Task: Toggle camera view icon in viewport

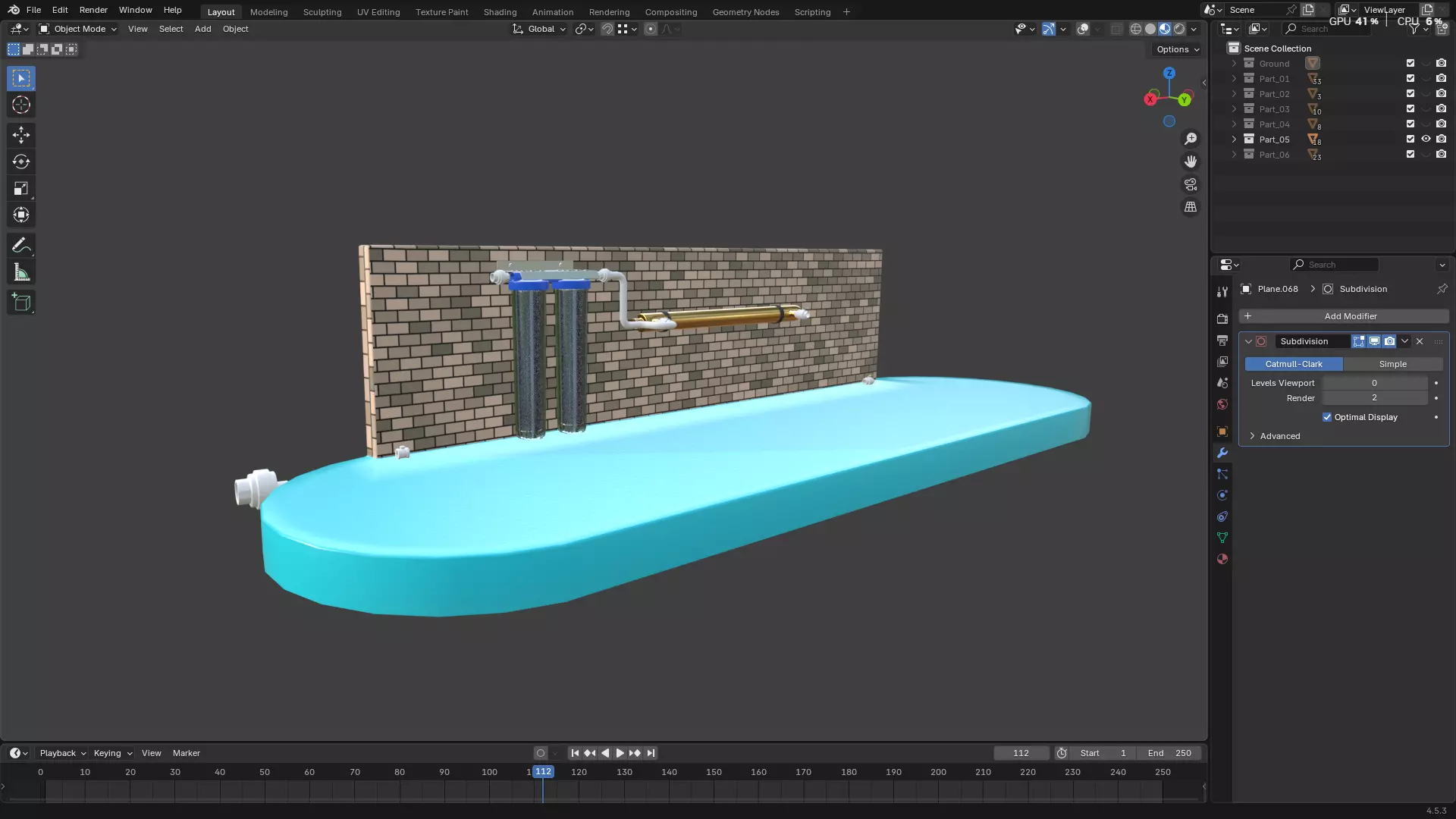Action: tap(1191, 184)
